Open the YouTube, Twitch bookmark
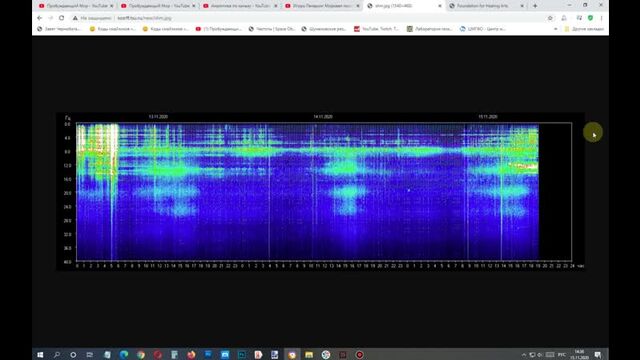Image resolution: width=640 pixels, height=360 pixels. 377,29
